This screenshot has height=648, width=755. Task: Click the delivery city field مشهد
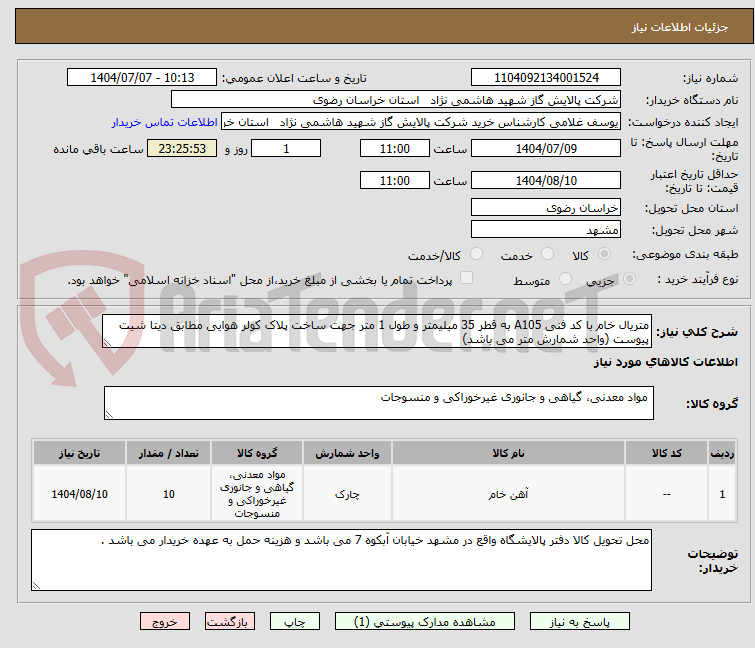pos(546,229)
